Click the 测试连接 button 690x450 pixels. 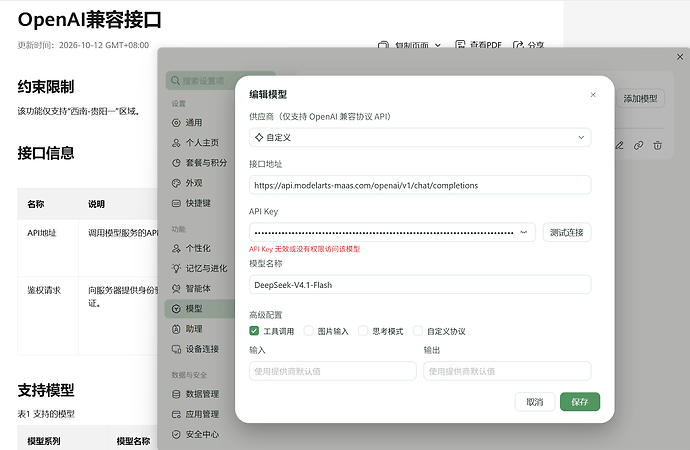pos(567,232)
